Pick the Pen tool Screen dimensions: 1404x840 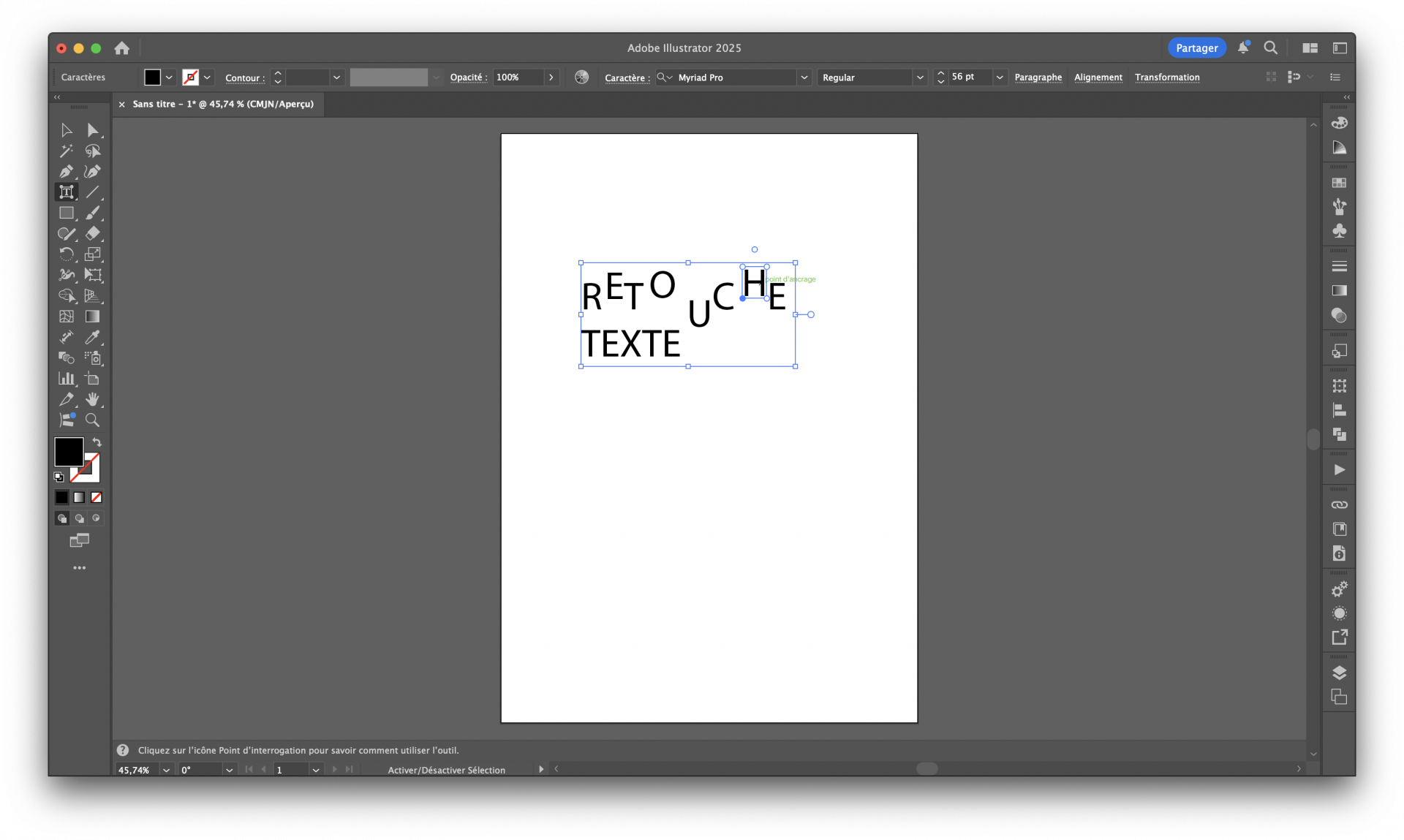click(67, 172)
